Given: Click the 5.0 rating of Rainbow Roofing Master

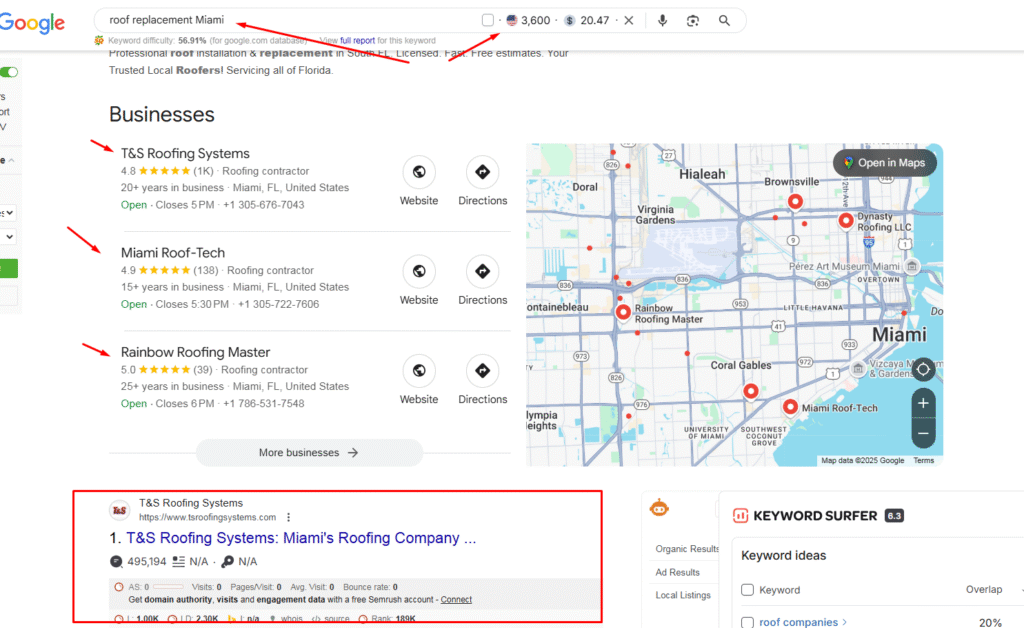Looking at the screenshot, I should (x=155, y=369).
